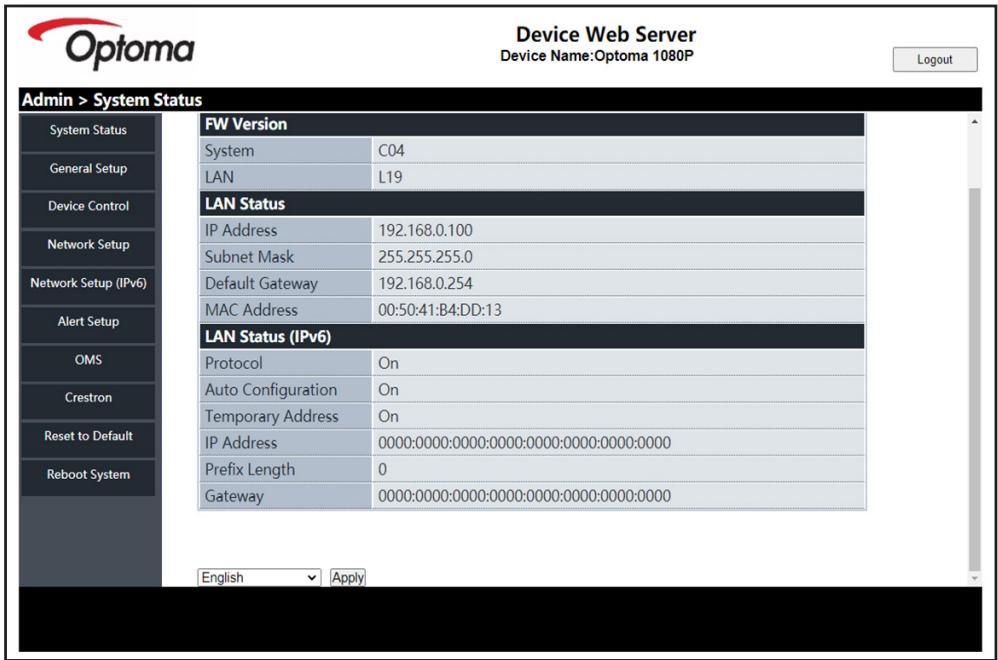998x660 pixels.
Task: Click subnet mask 255.255.255.0
Action: (x=425, y=257)
